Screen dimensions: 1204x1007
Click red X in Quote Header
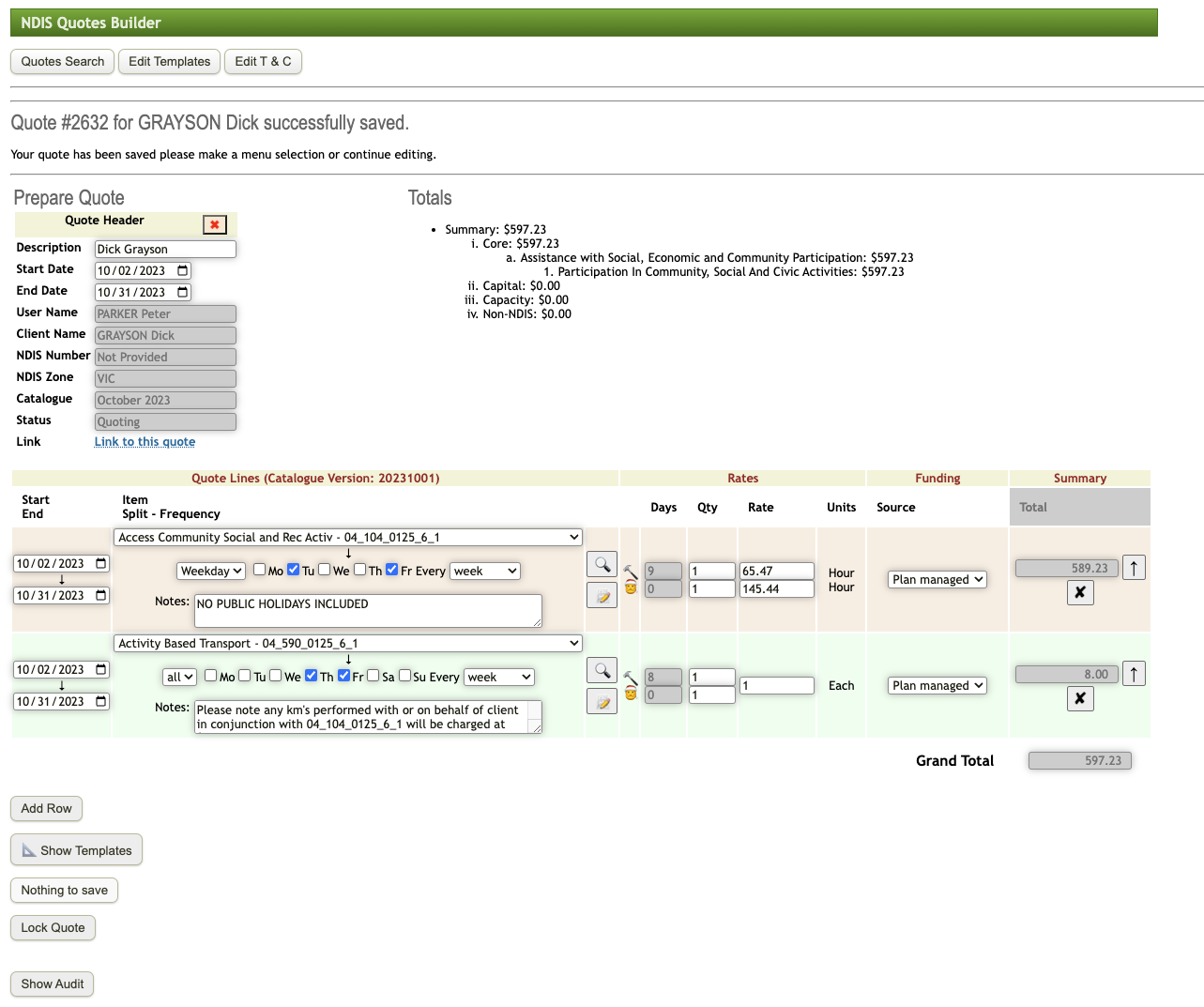point(215,225)
